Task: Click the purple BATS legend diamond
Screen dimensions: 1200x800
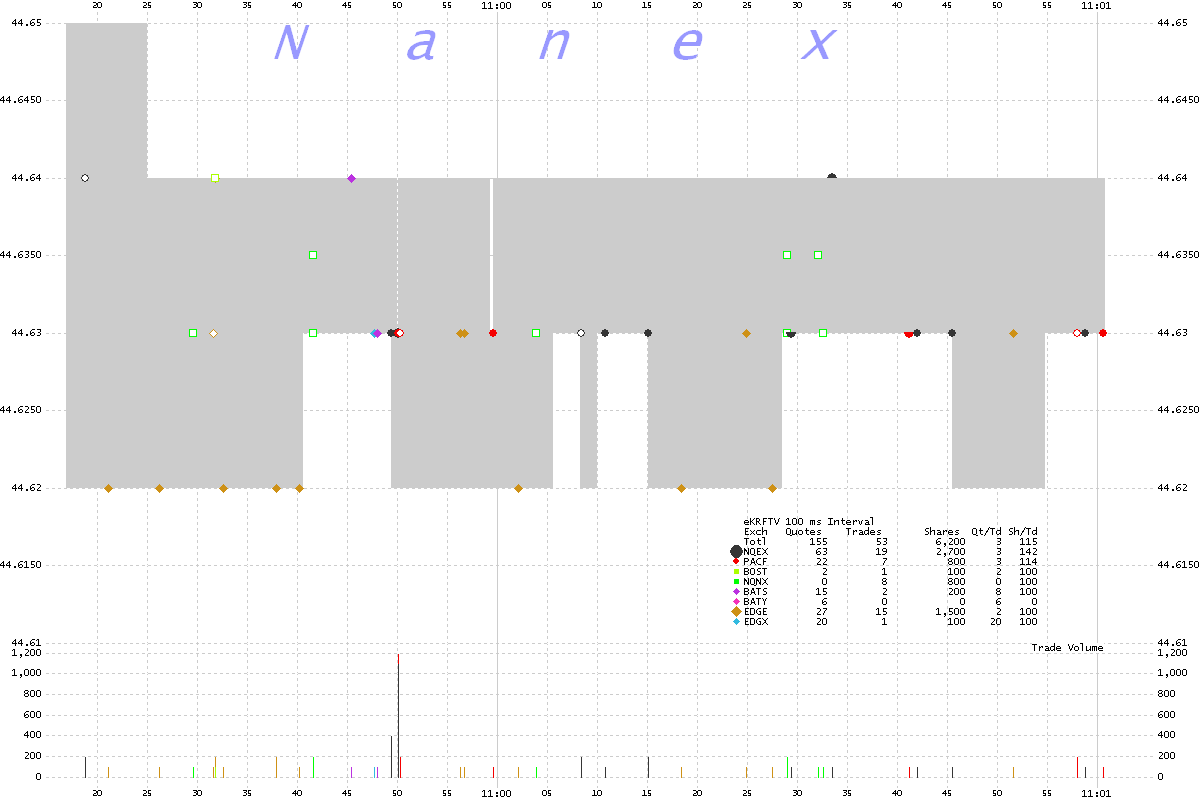Action: pos(737,592)
